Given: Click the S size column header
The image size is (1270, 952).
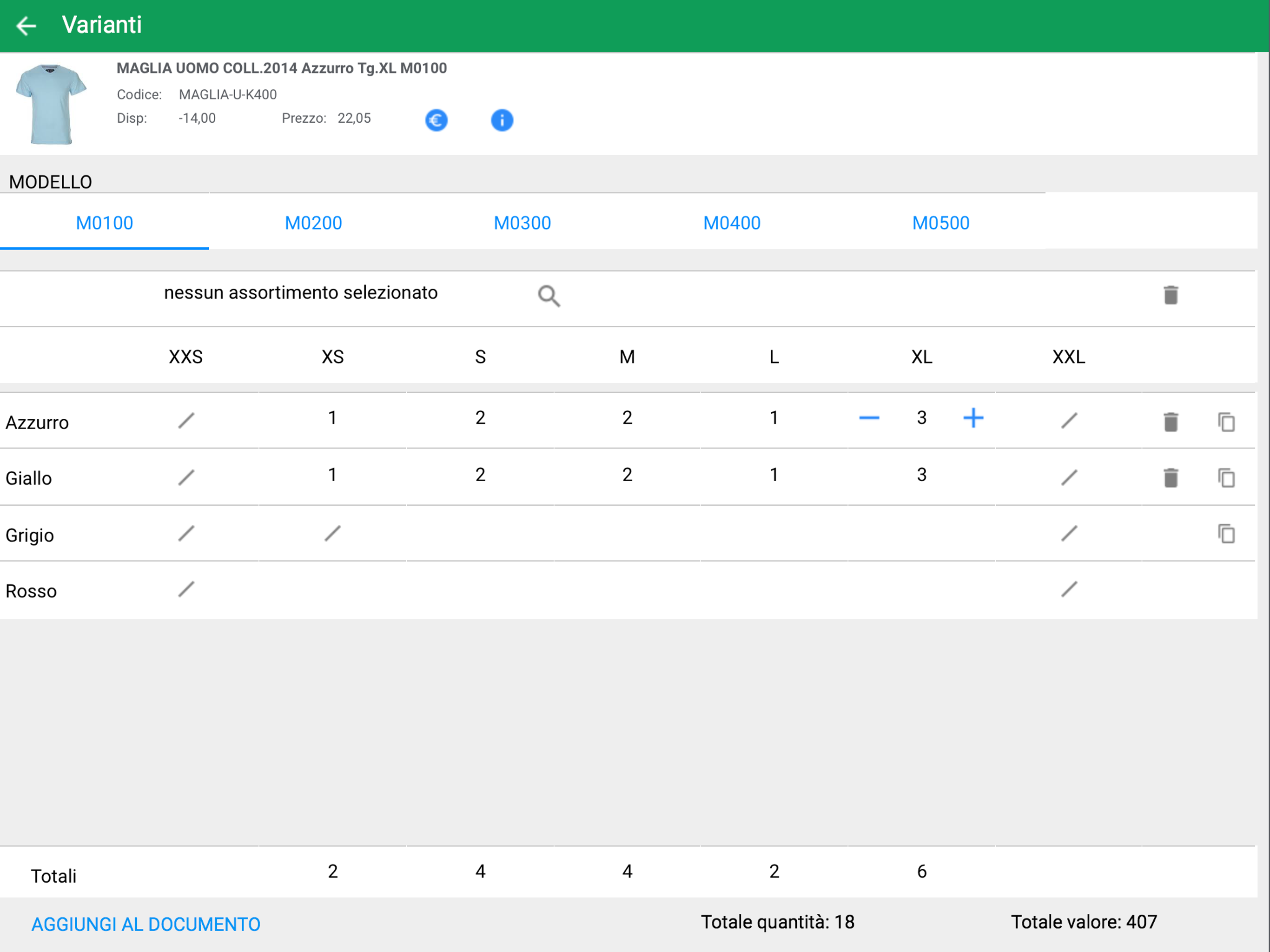Looking at the screenshot, I should click(x=480, y=357).
